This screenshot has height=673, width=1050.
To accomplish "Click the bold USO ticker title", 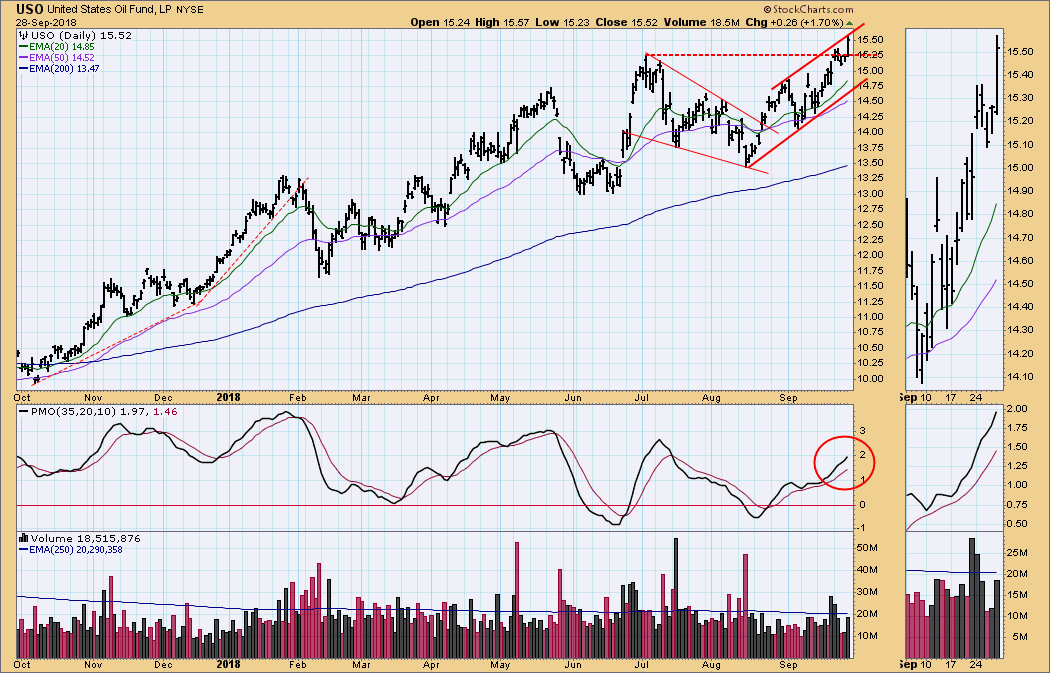I will (x=30, y=9).
